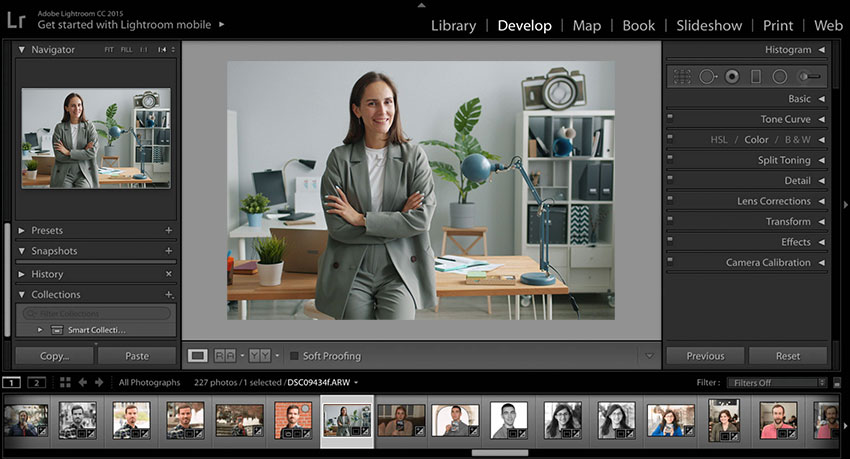Open the Filters Off dropdown

click(777, 383)
